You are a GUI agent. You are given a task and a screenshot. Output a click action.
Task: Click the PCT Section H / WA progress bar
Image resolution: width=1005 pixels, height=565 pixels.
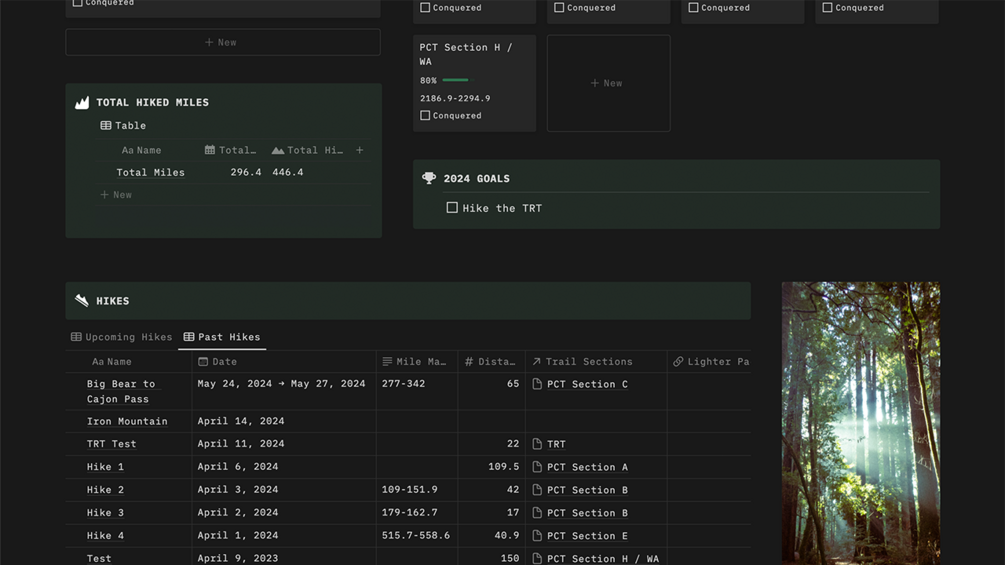click(x=456, y=80)
